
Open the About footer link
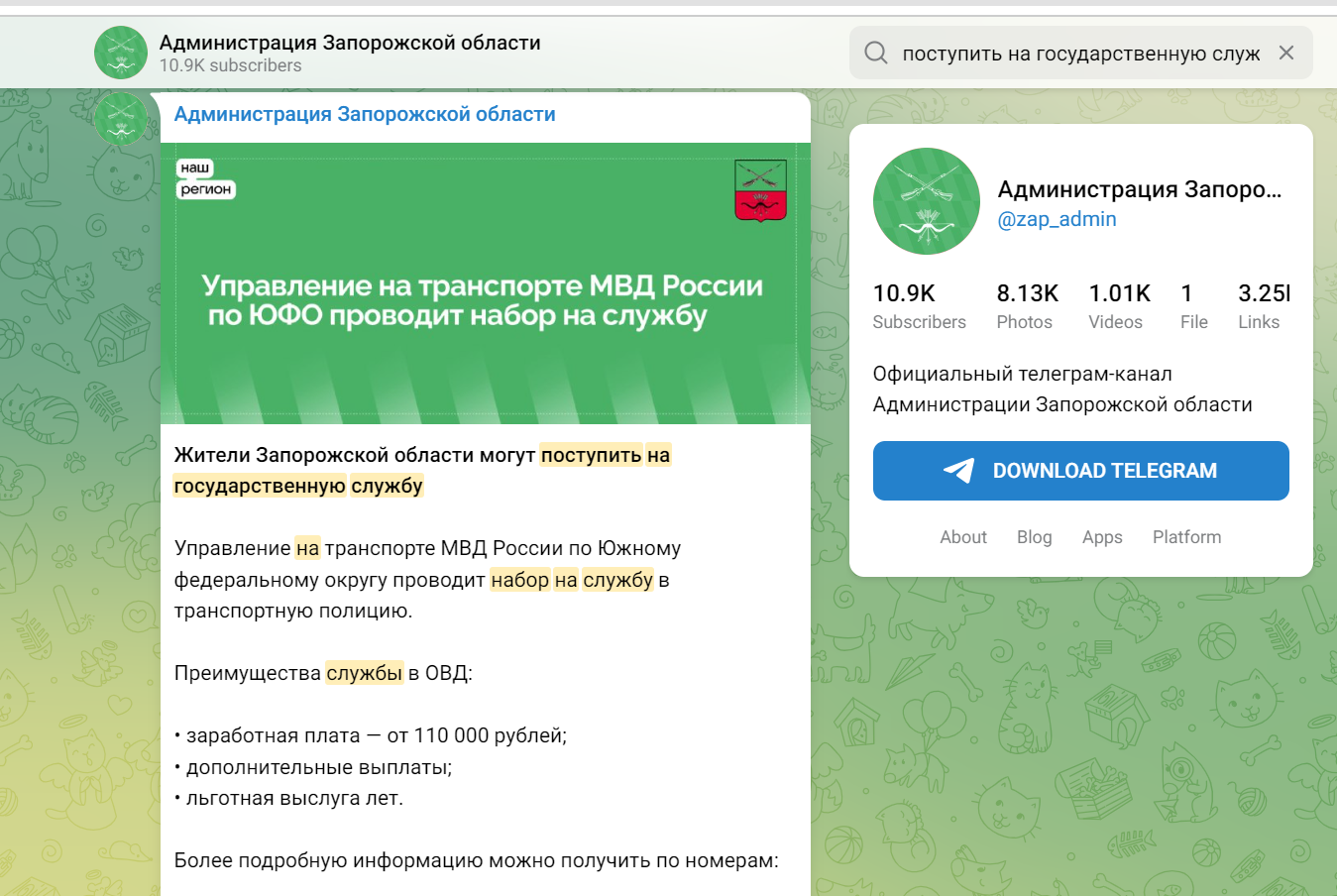coord(962,537)
